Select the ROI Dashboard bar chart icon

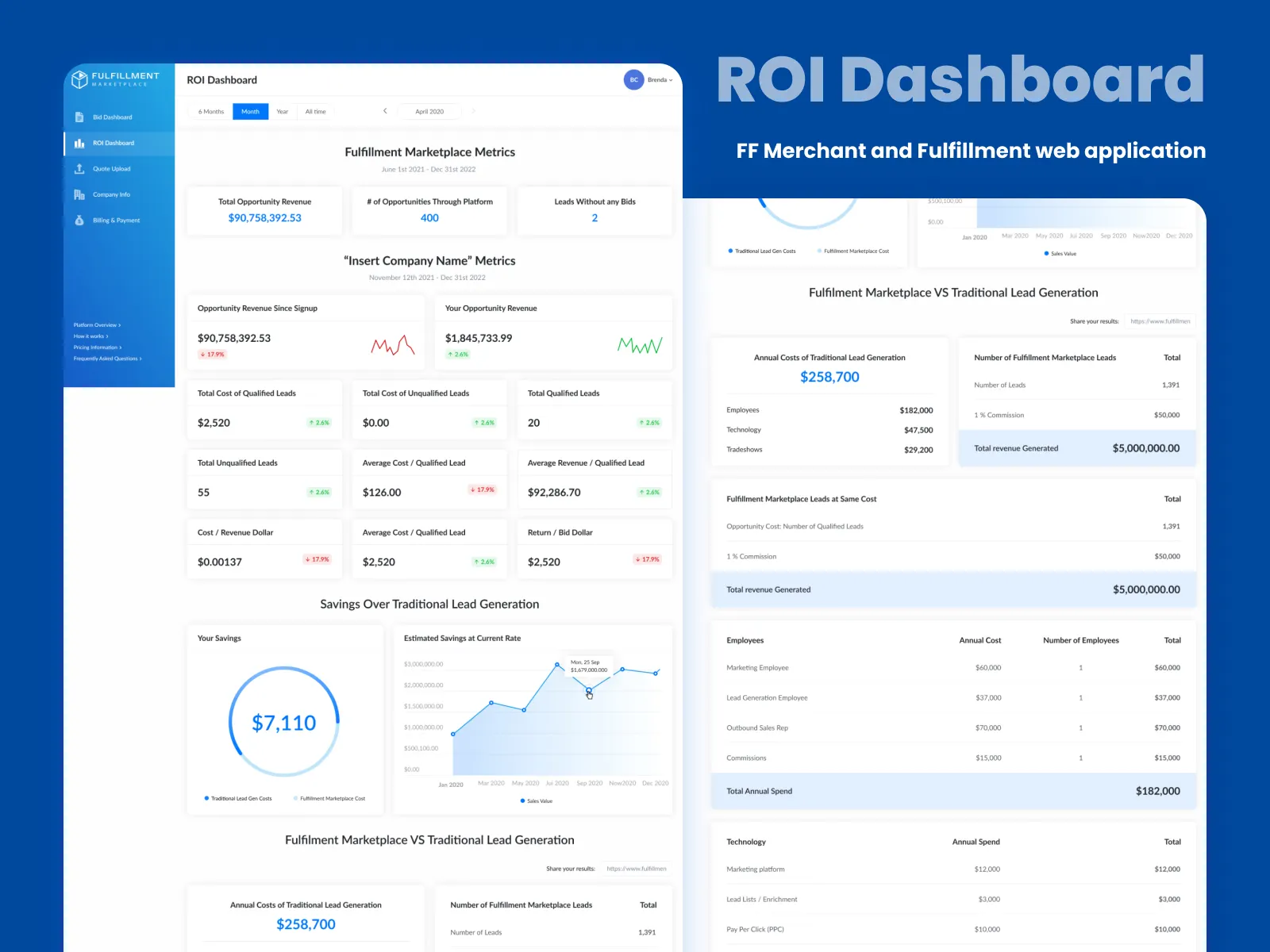pyautogui.click(x=79, y=144)
